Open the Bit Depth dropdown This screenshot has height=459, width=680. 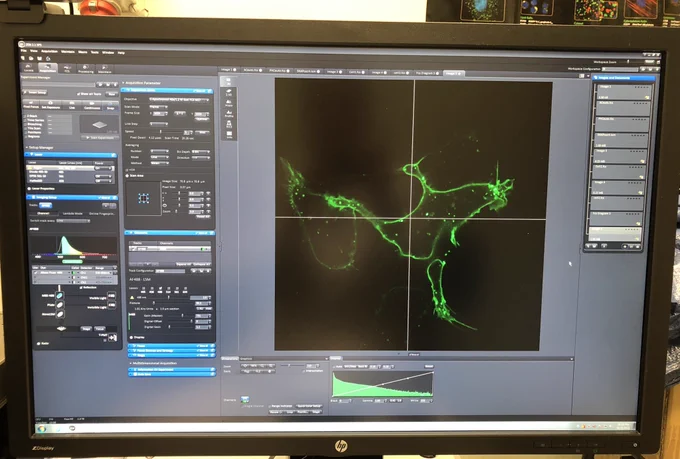pyautogui.click(x=201, y=151)
